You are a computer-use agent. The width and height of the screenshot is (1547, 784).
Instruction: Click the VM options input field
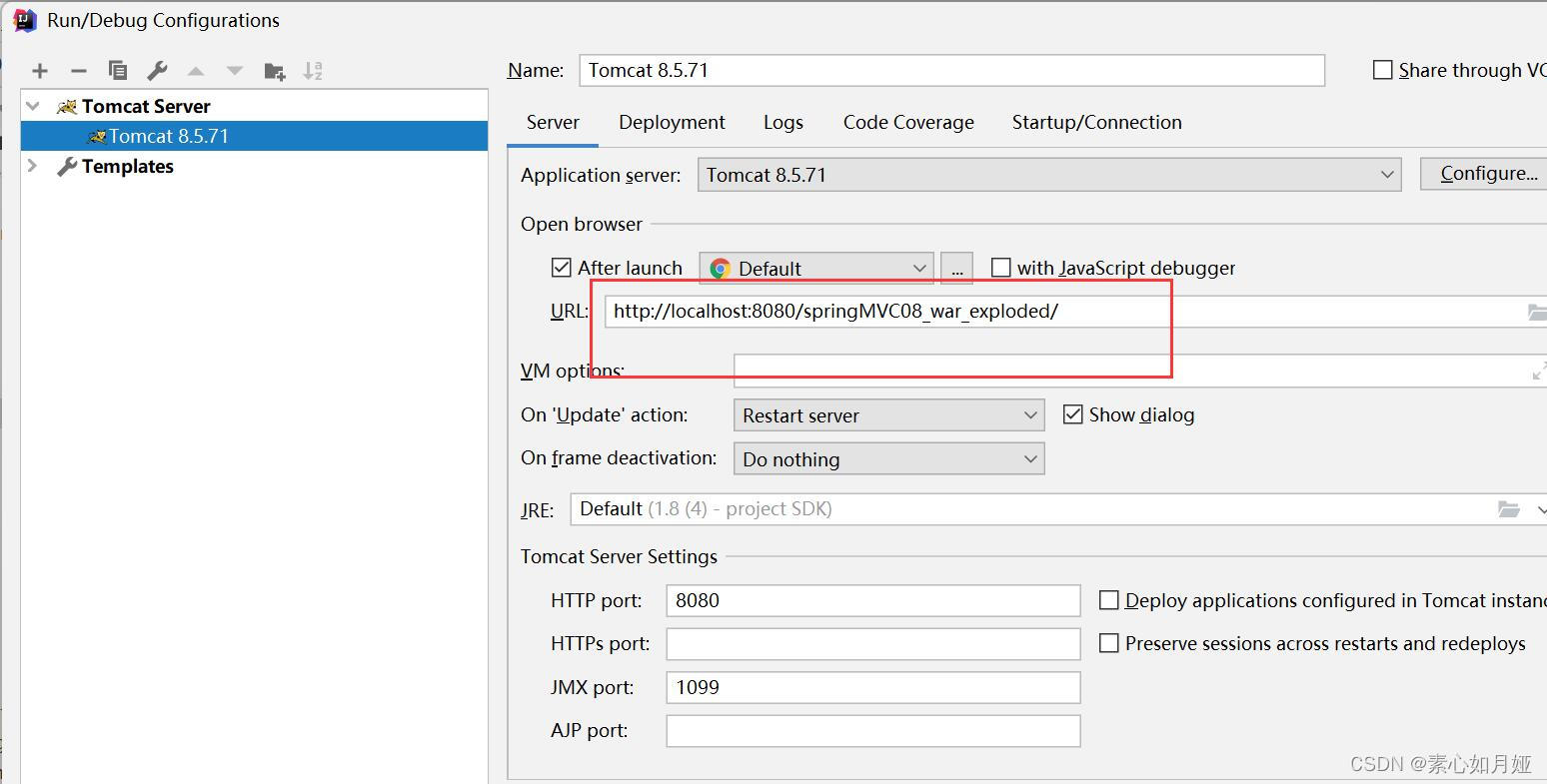pos(1140,371)
